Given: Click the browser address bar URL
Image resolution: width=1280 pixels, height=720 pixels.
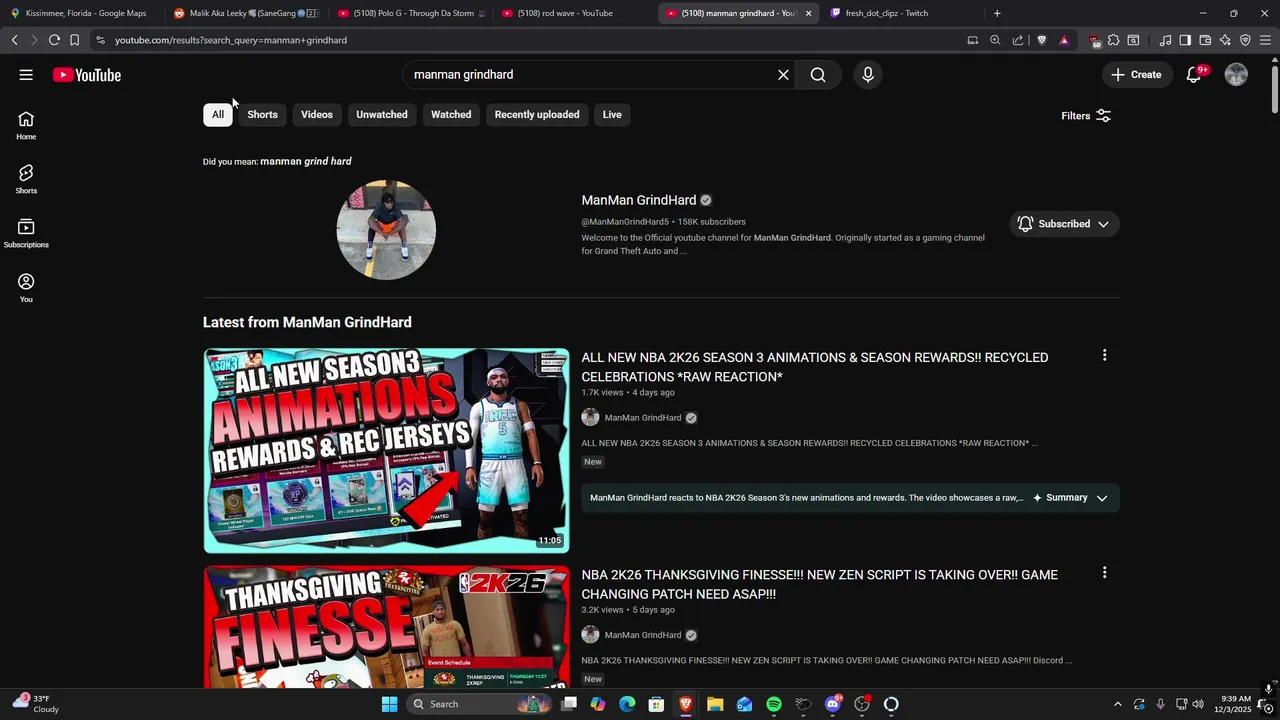Looking at the screenshot, I should point(231,40).
